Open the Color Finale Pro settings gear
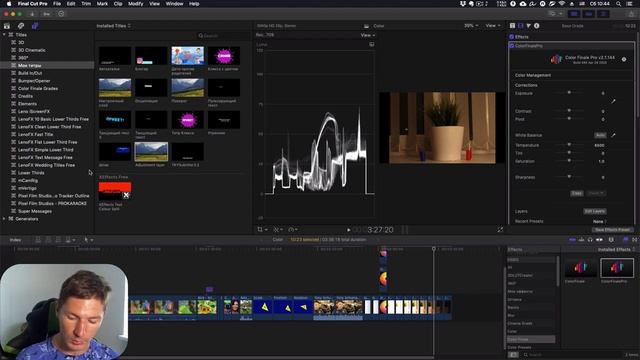 pyautogui.click(x=624, y=60)
